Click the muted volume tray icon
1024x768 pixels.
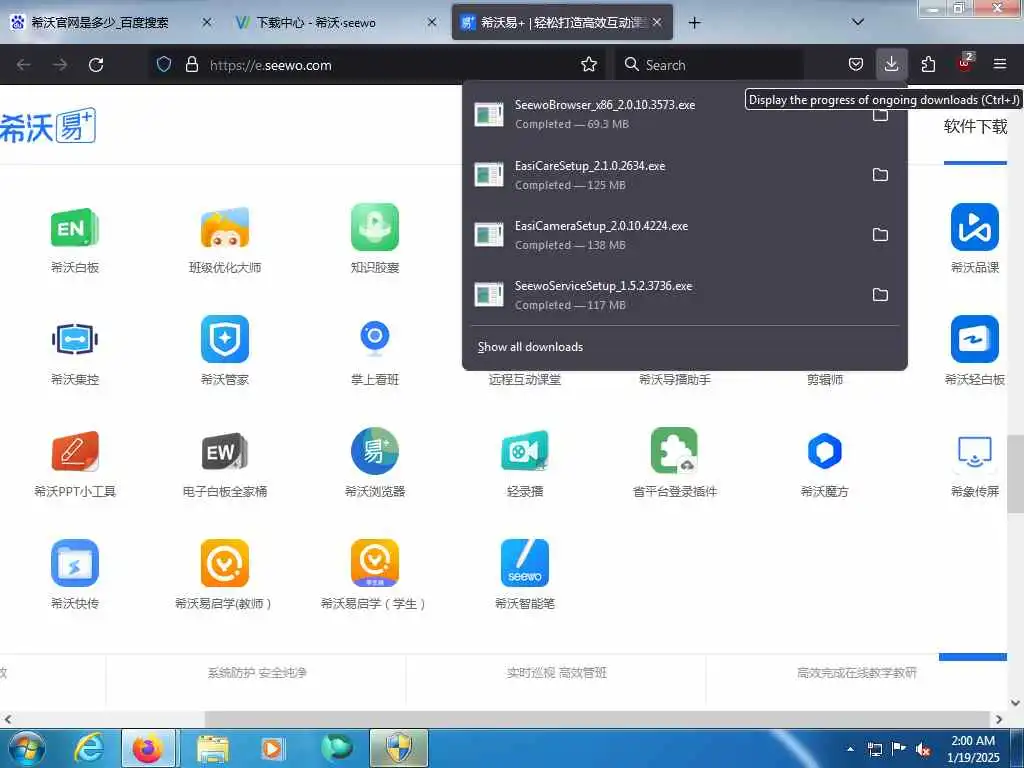[923, 749]
